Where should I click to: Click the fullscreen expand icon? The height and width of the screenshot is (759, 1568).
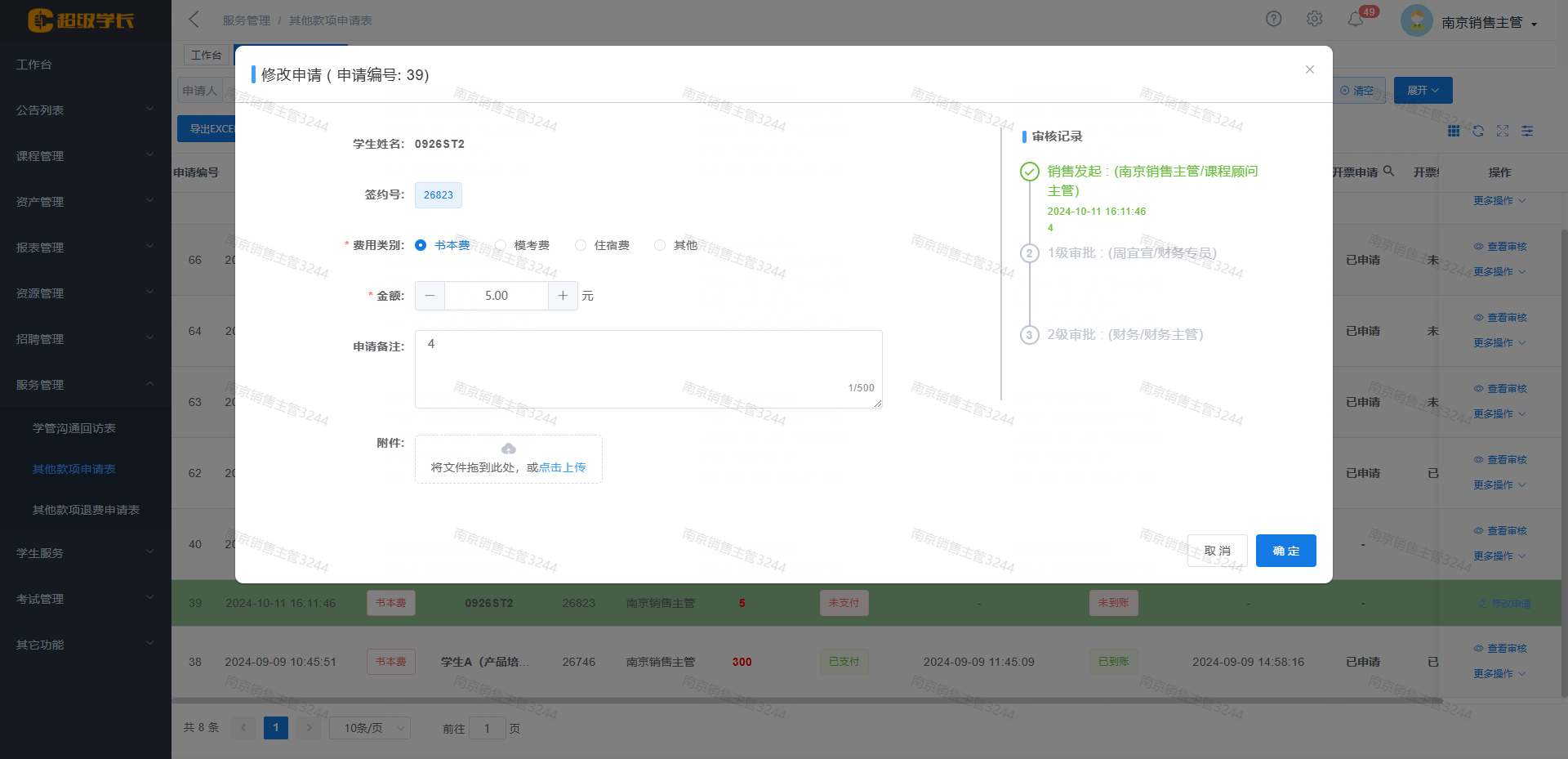[1503, 131]
